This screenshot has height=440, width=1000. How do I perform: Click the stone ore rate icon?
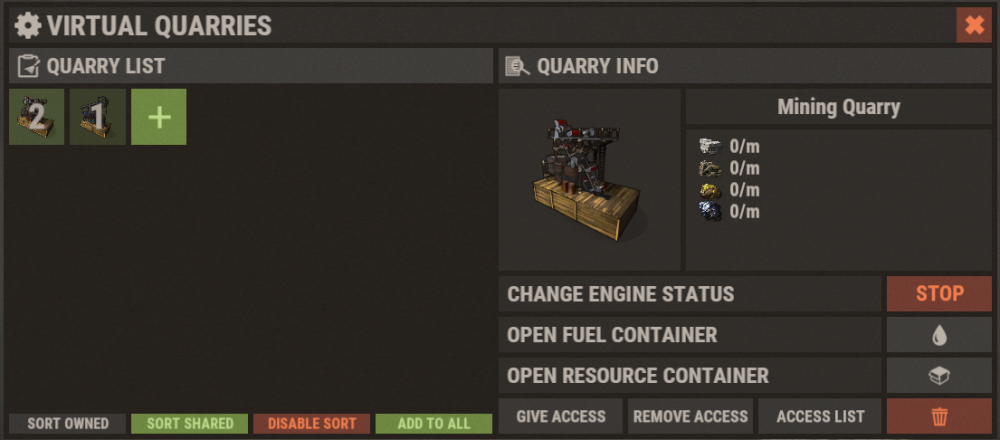[710, 147]
